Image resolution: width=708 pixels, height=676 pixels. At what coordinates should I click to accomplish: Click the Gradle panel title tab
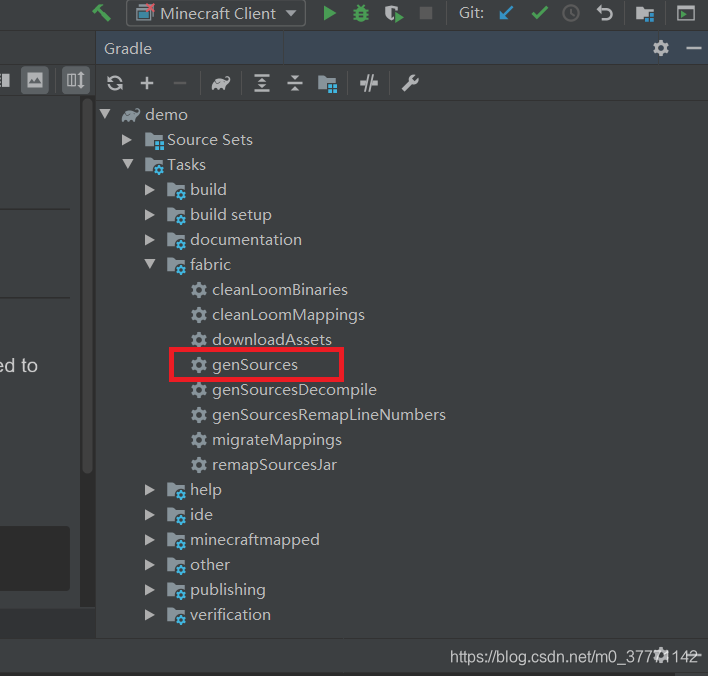128,48
